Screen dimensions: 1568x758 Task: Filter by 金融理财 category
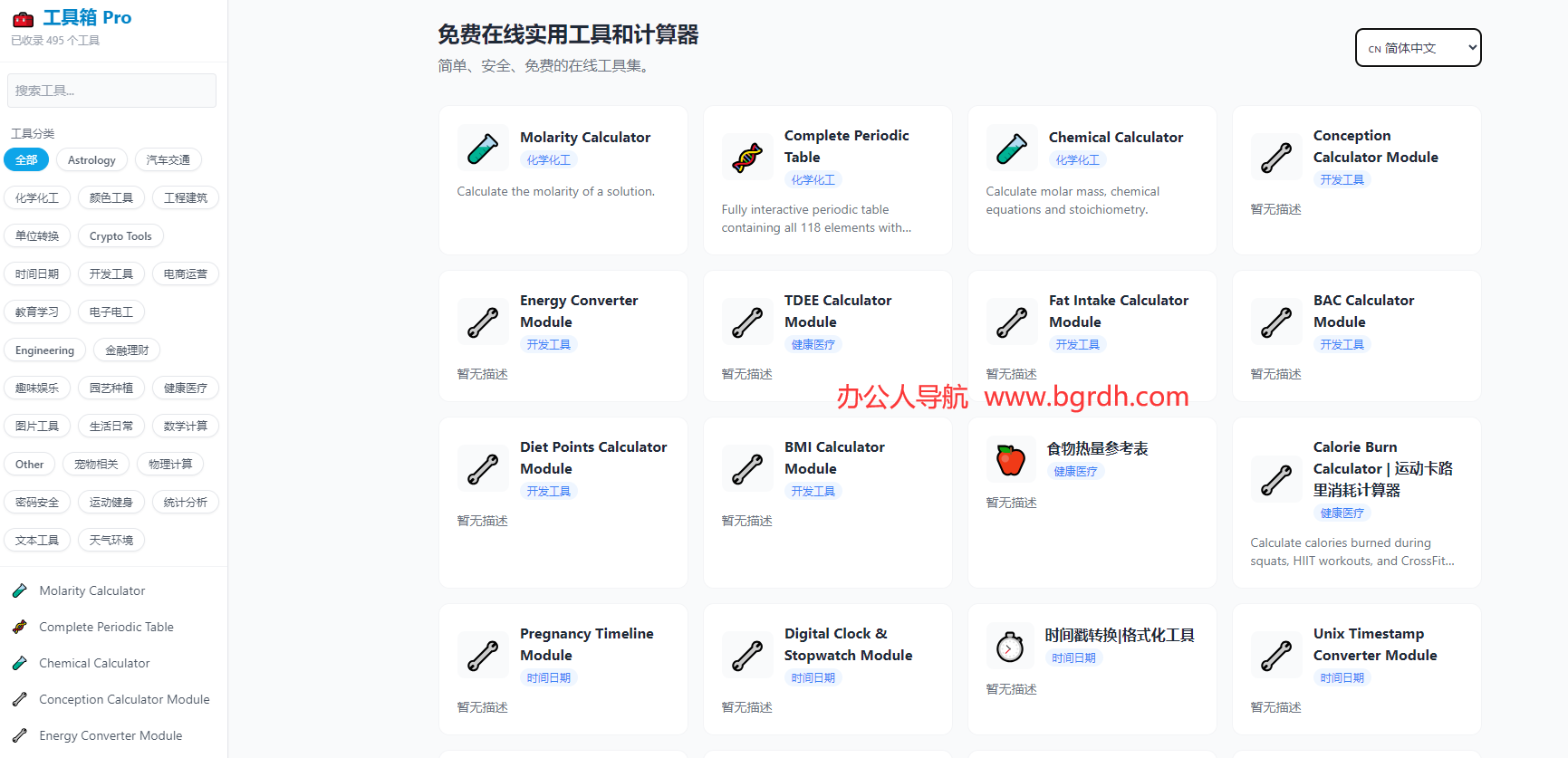[x=127, y=350]
